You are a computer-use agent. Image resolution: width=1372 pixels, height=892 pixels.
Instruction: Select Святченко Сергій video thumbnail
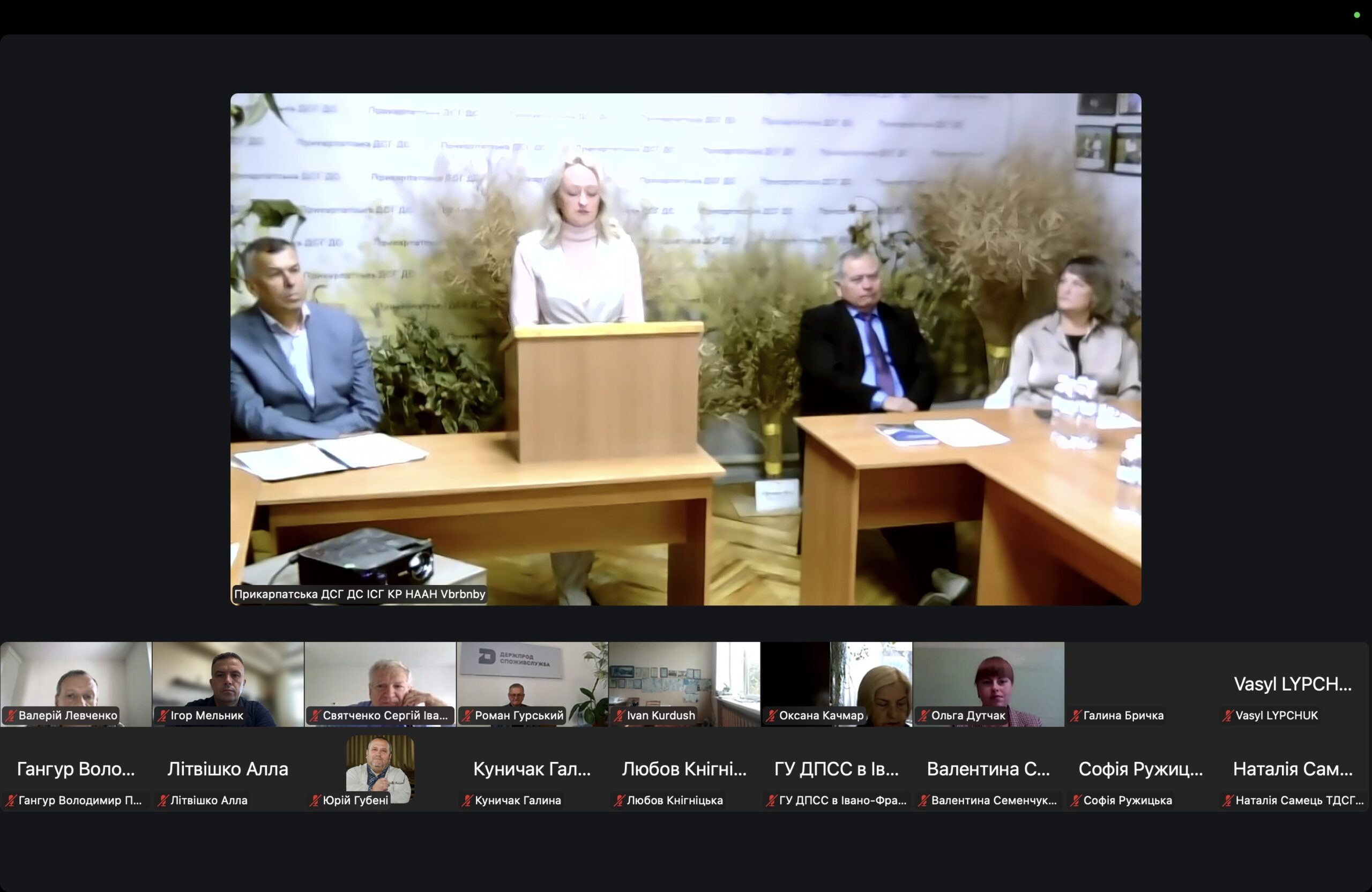pyautogui.click(x=381, y=680)
